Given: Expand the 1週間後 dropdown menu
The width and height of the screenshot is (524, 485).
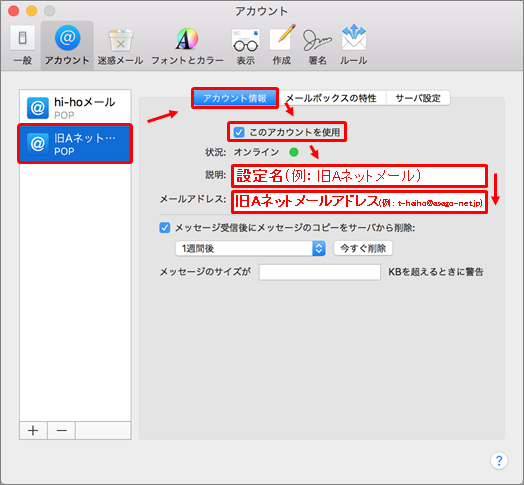Looking at the screenshot, I should point(251,248).
